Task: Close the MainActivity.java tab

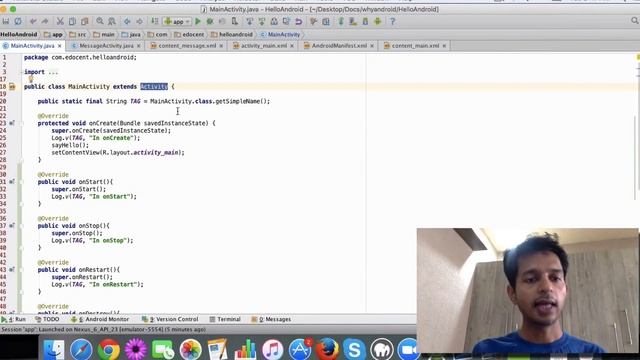Action: pos(60,46)
